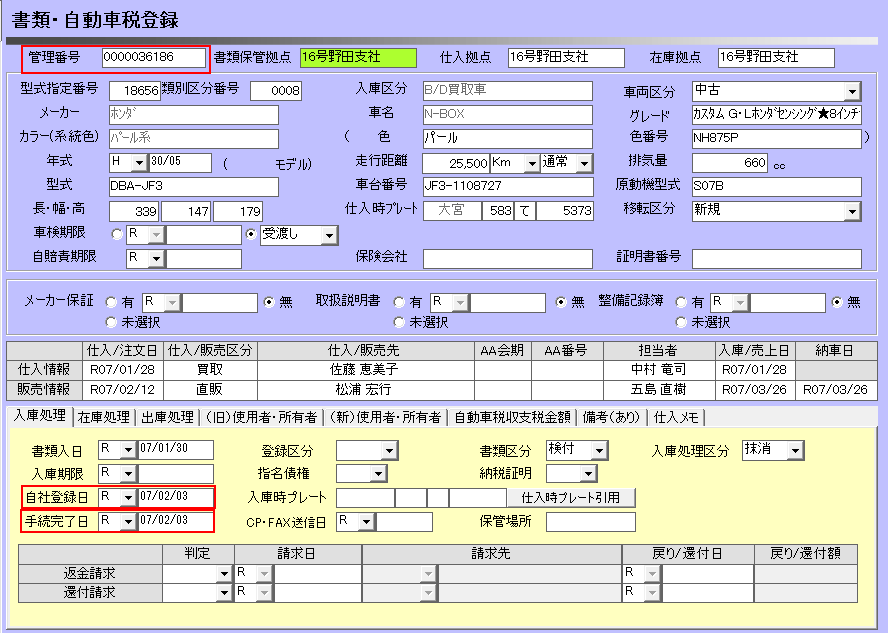888x633 pixels.
Task: Open the 備考(あり) tab
Action: (612, 417)
